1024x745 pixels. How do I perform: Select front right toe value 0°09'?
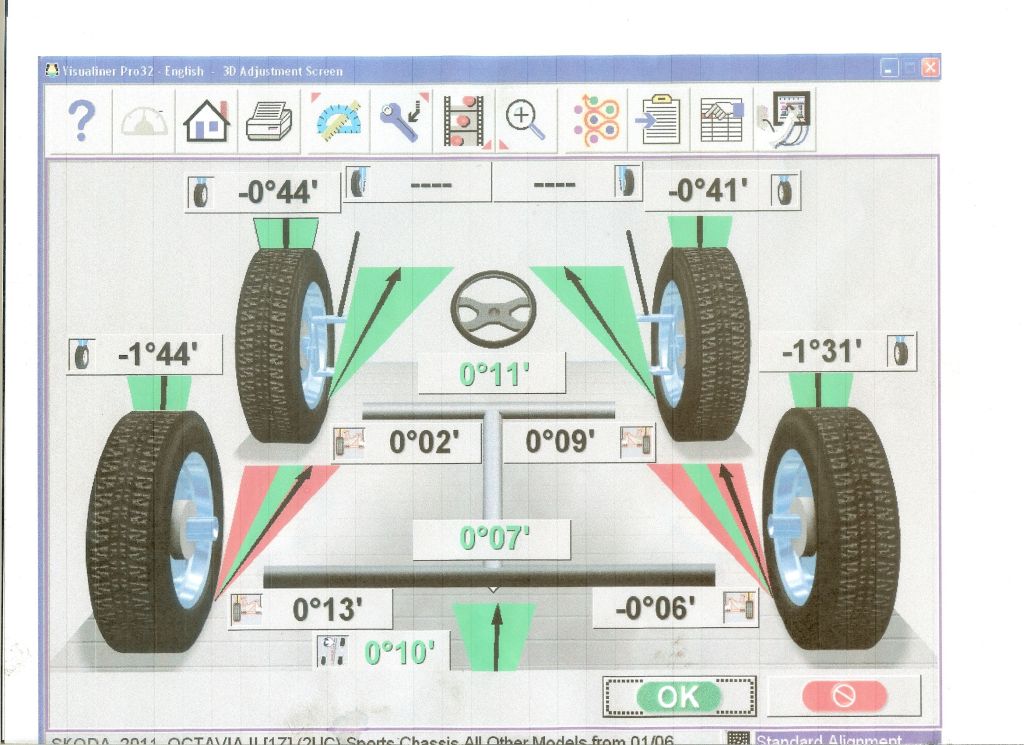coord(560,441)
